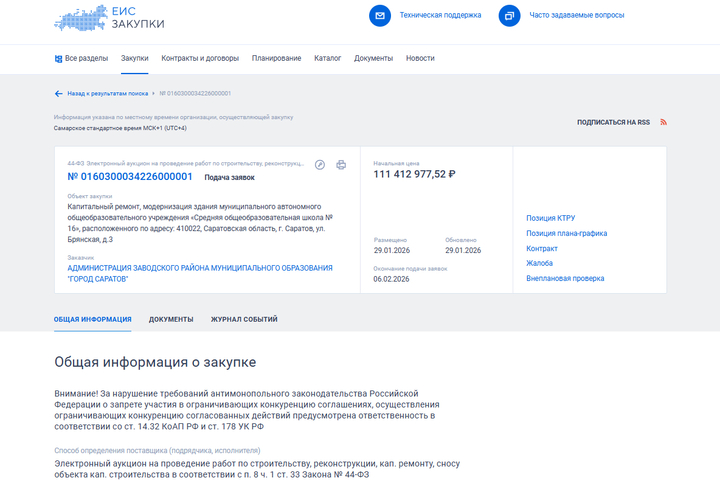Click the digital signature icon in card

[320, 165]
